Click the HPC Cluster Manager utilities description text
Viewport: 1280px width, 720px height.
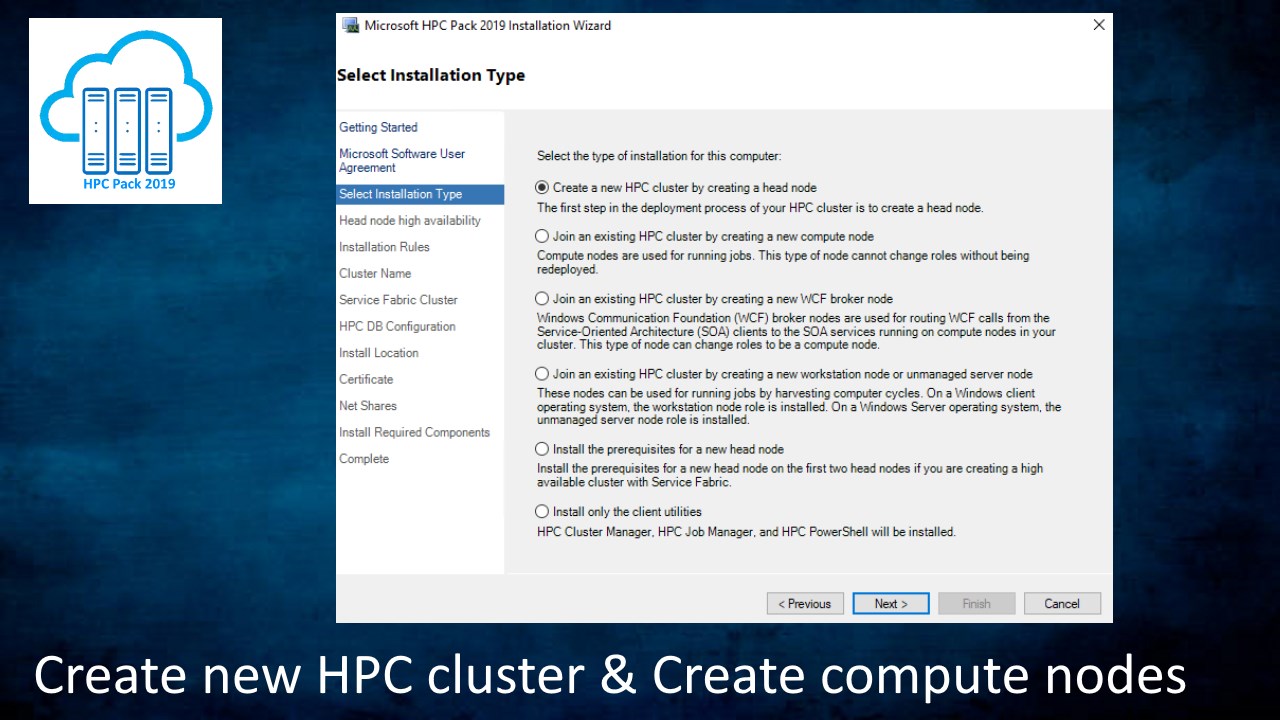coord(746,532)
